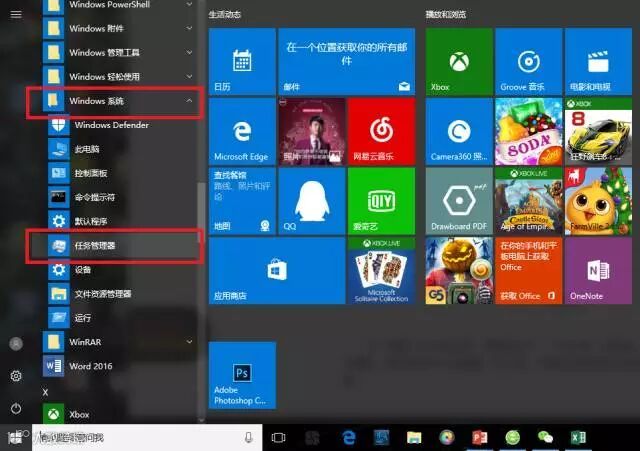The height and width of the screenshot is (451, 640).
Task: Expand the Windows PowerShell folder chevron
Action: click(189, 4)
